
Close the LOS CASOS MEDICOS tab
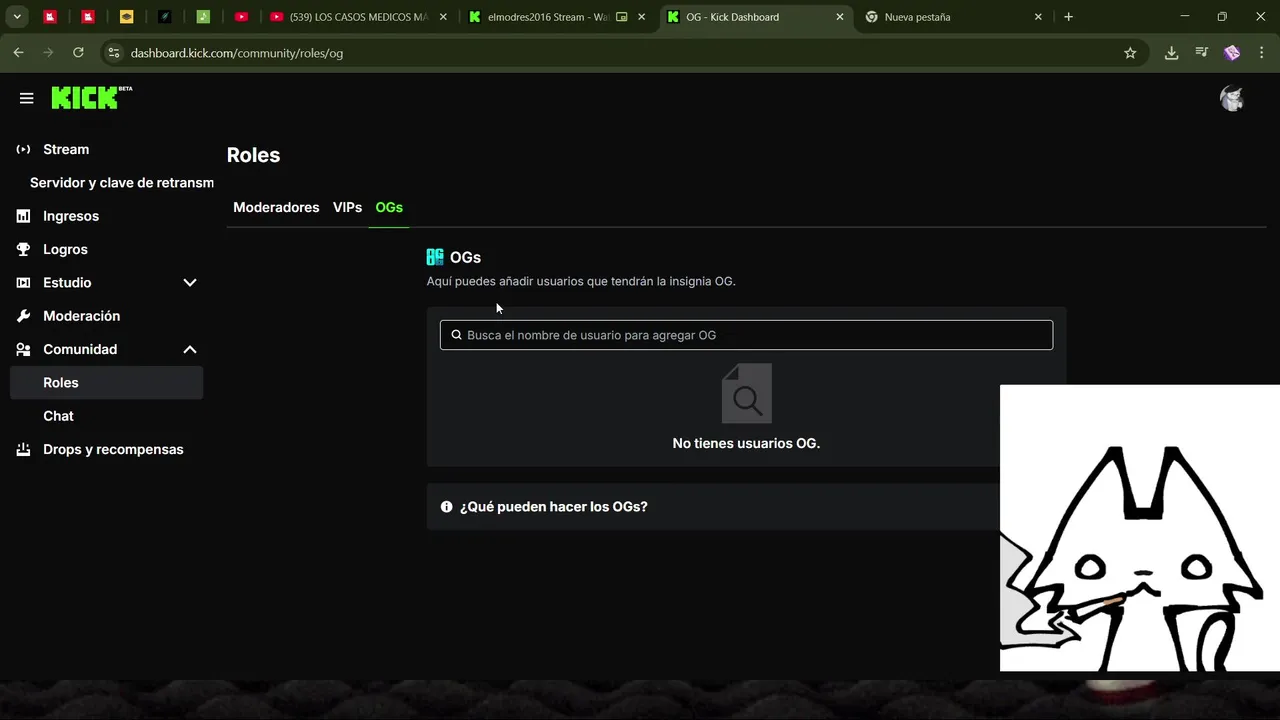pos(443,17)
